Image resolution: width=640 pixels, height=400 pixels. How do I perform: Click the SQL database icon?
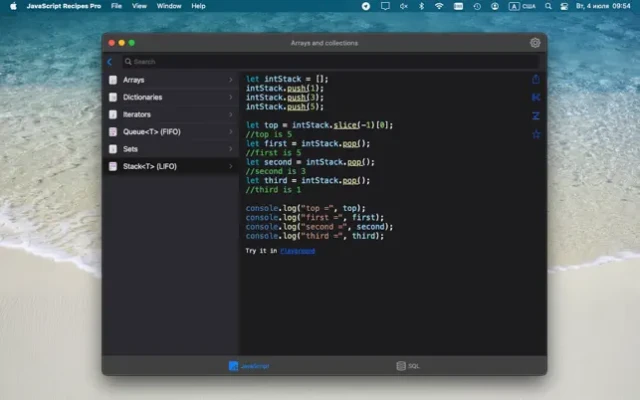(401, 366)
